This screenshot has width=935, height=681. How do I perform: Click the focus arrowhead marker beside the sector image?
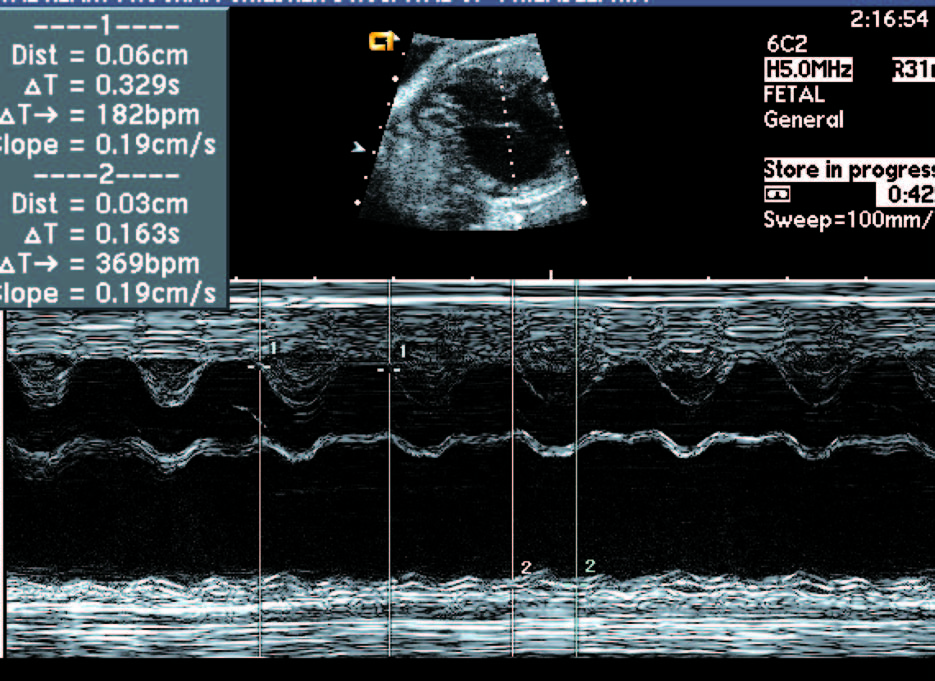(x=358, y=147)
